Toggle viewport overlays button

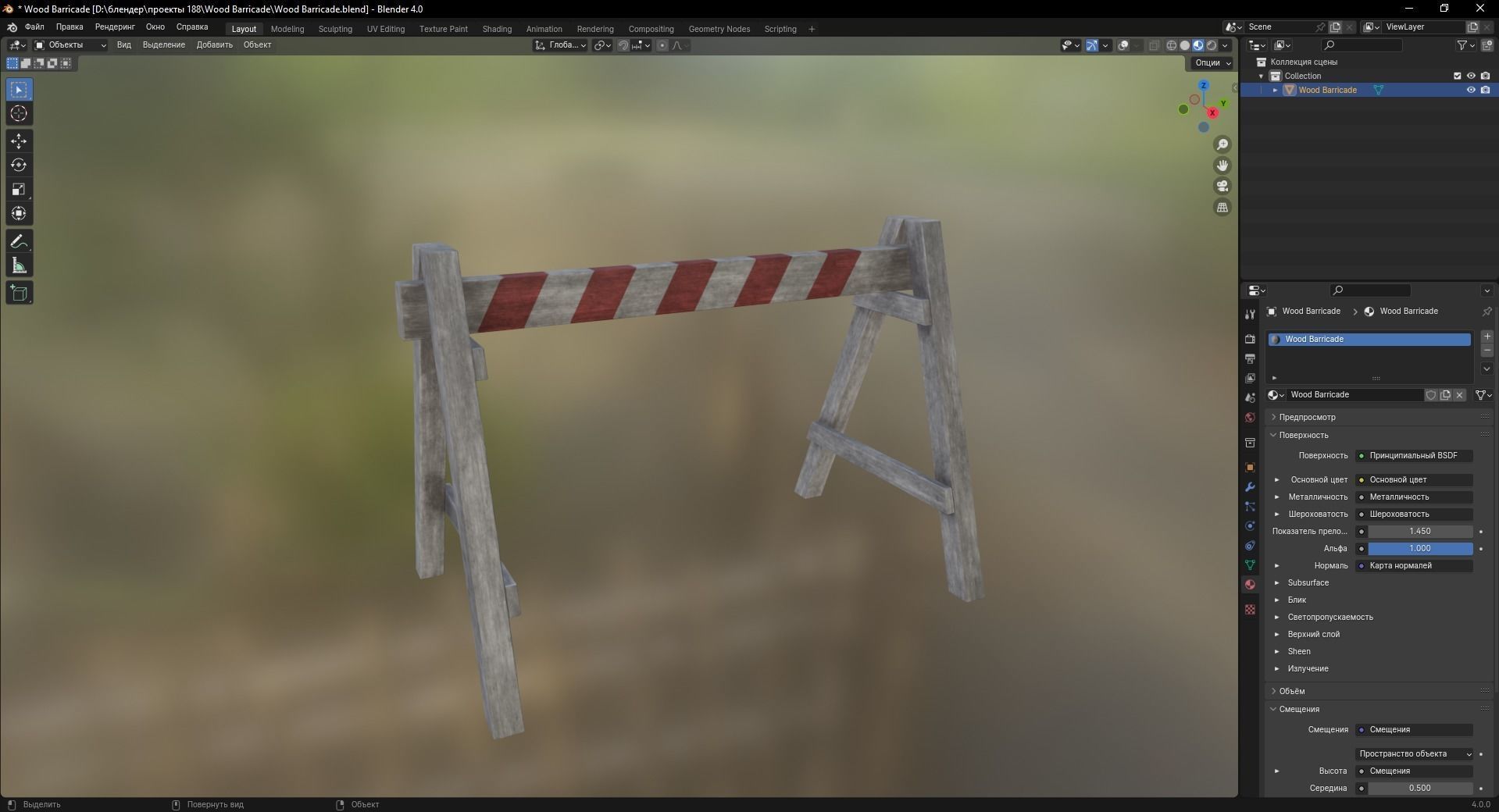click(x=1123, y=45)
